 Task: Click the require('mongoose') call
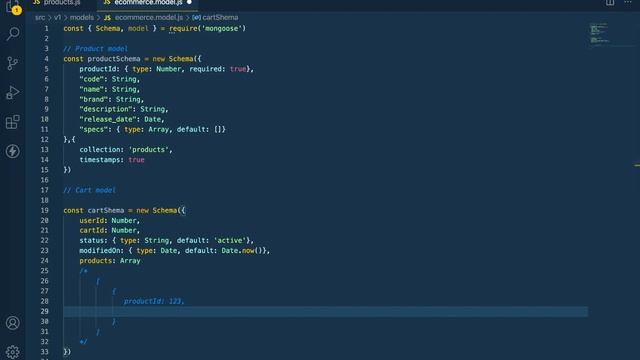[207, 29]
